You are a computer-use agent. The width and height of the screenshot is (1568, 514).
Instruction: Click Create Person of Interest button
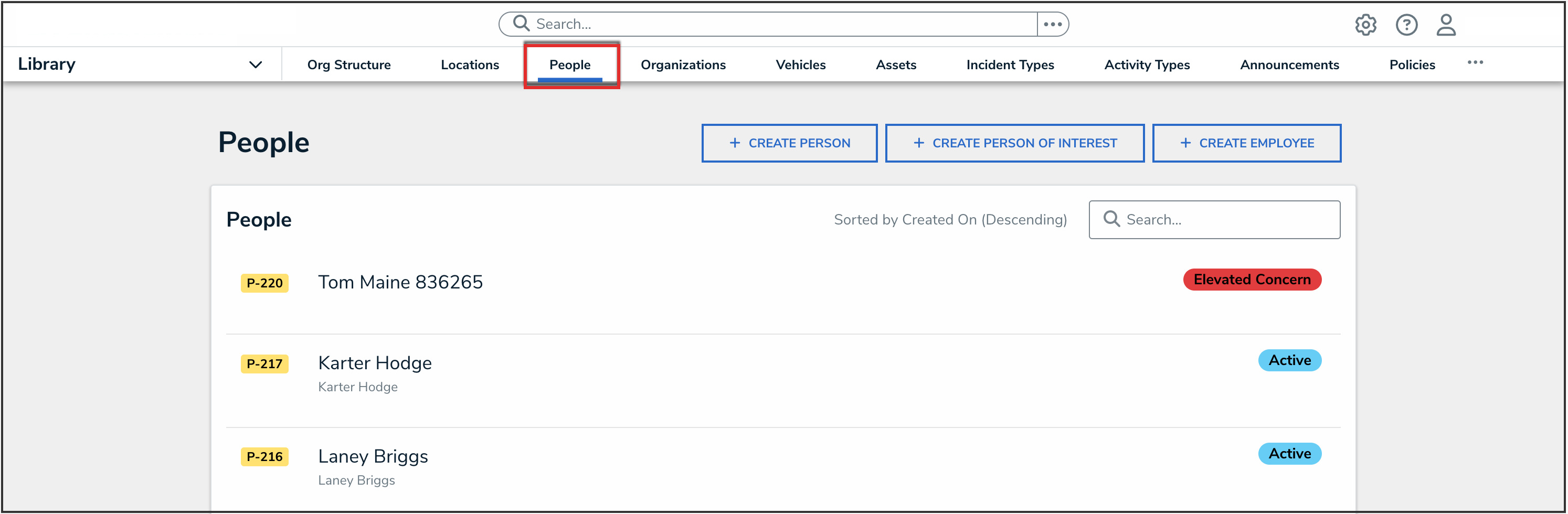(1014, 143)
